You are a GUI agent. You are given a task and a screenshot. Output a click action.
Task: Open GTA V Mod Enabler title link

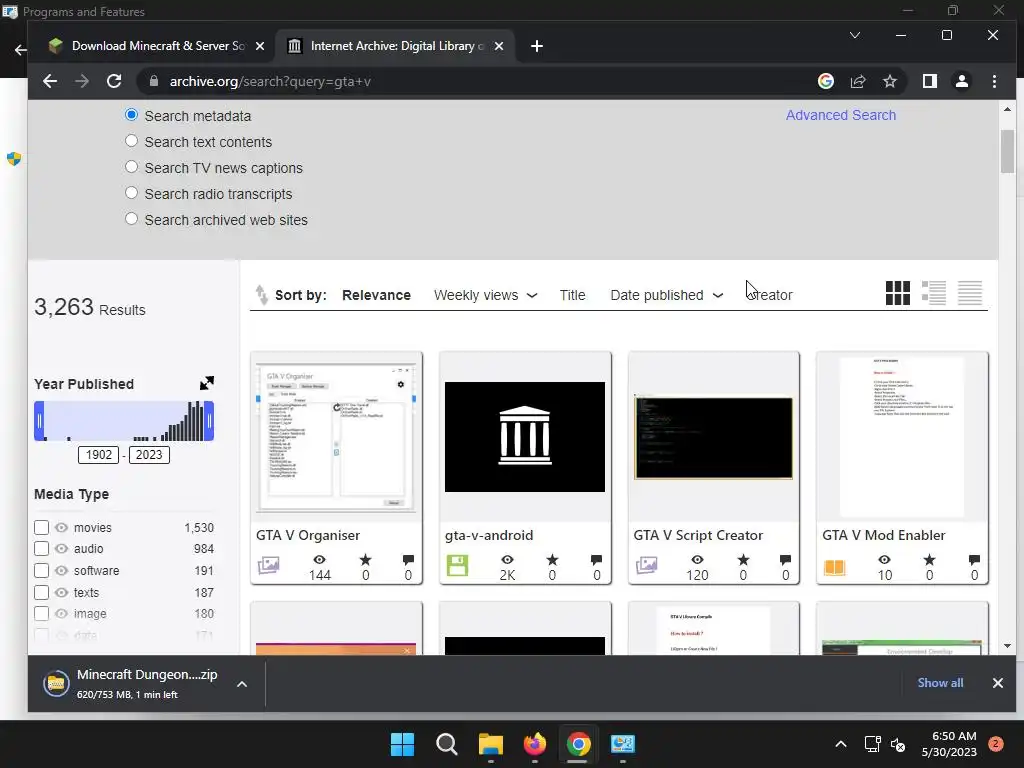(x=884, y=535)
